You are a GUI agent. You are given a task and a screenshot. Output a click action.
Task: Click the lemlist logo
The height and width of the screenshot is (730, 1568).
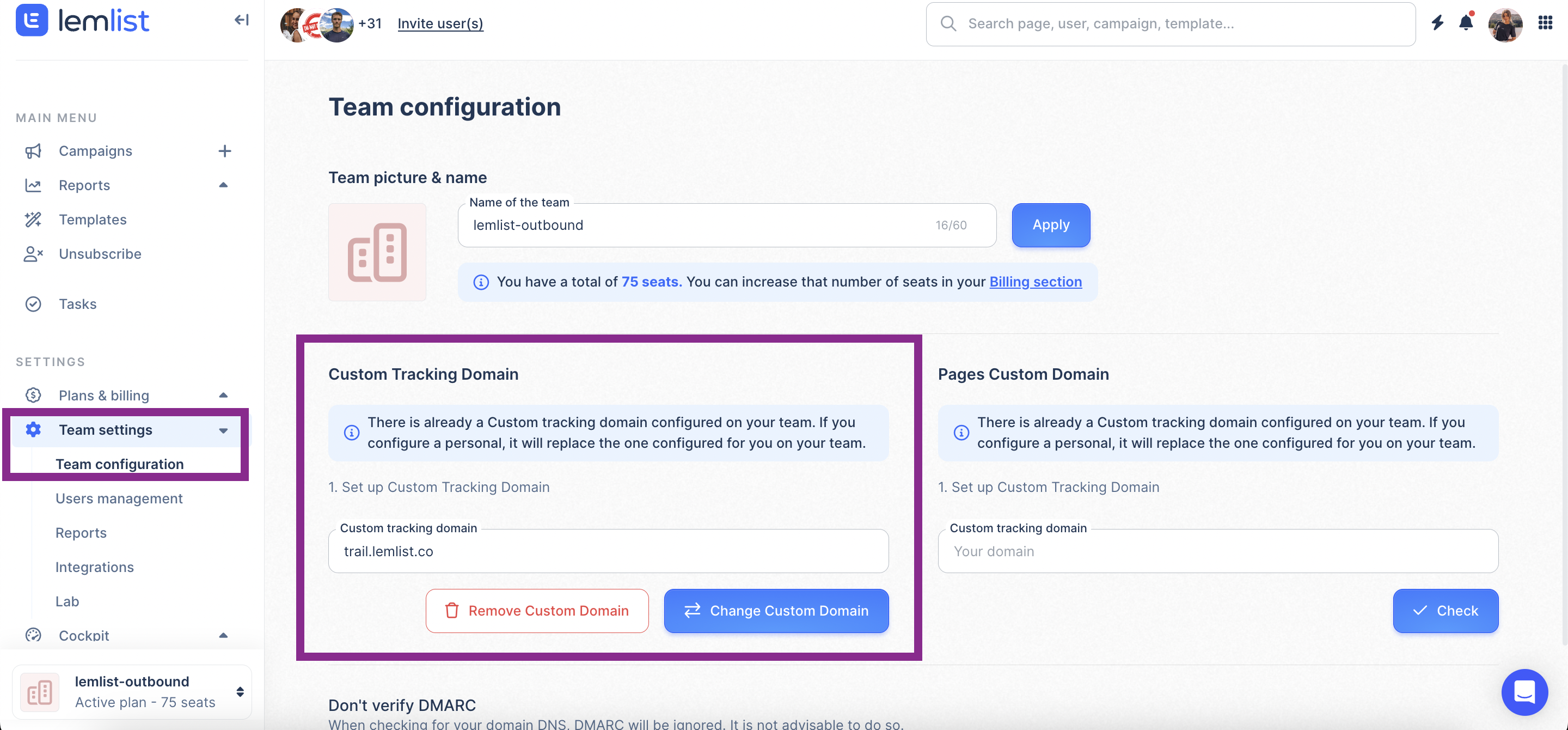pyautogui.click(x=82, y=21)
